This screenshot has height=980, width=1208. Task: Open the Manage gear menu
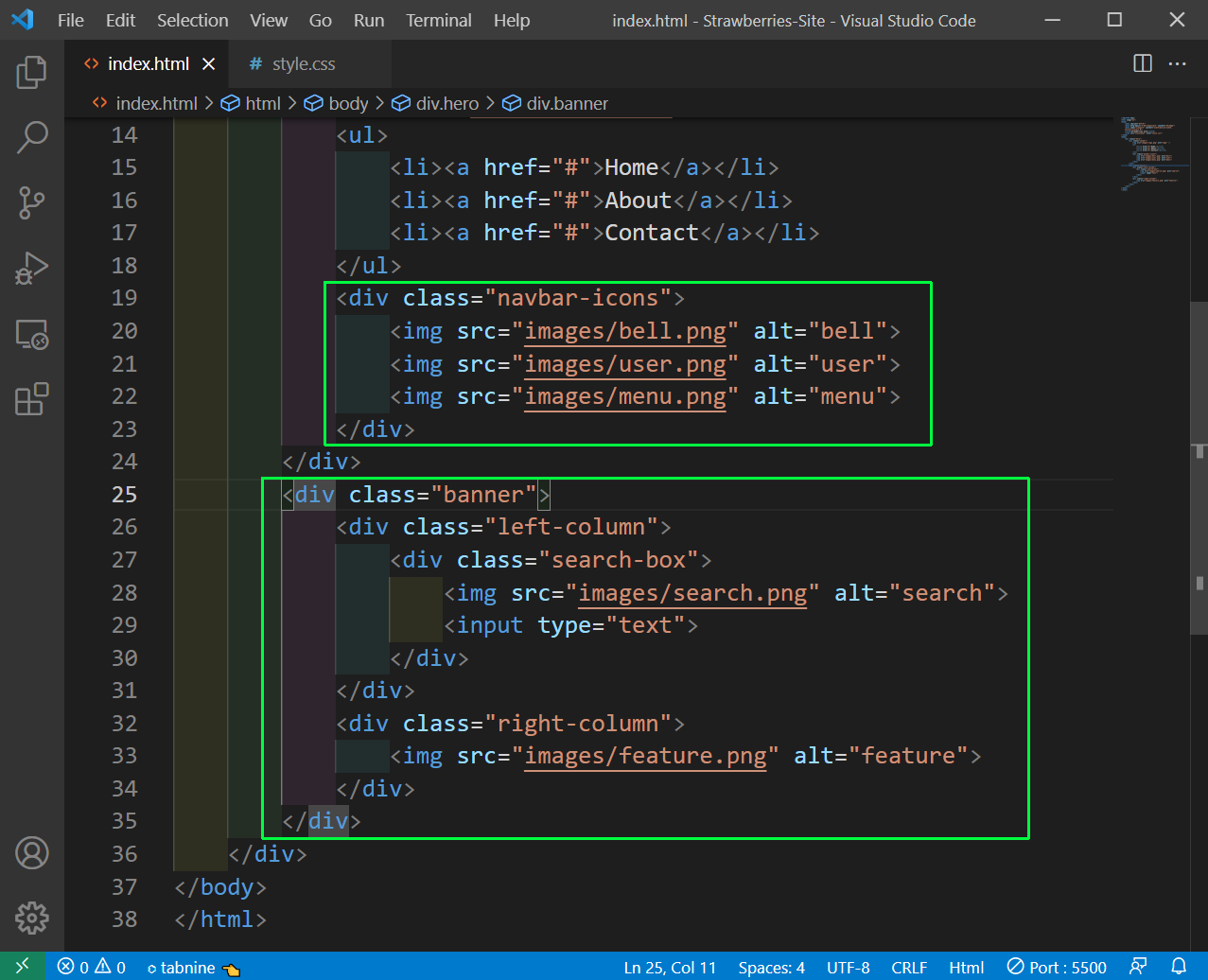click(31, 918)
